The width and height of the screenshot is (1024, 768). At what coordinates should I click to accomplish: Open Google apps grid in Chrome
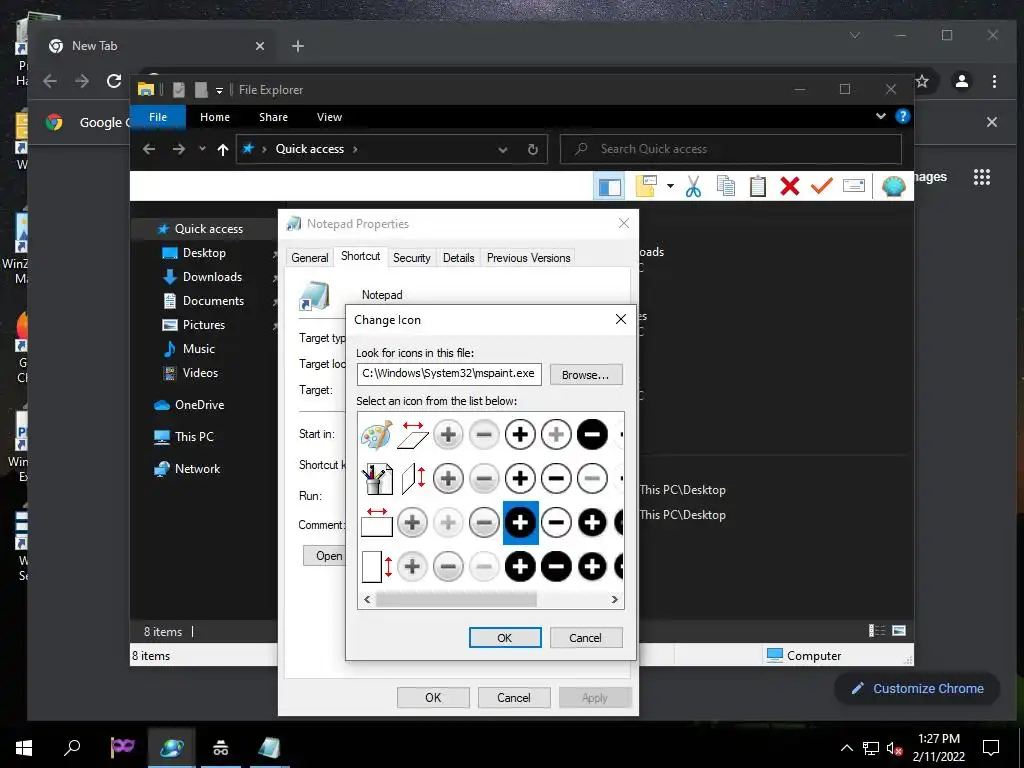click(982, 177)
